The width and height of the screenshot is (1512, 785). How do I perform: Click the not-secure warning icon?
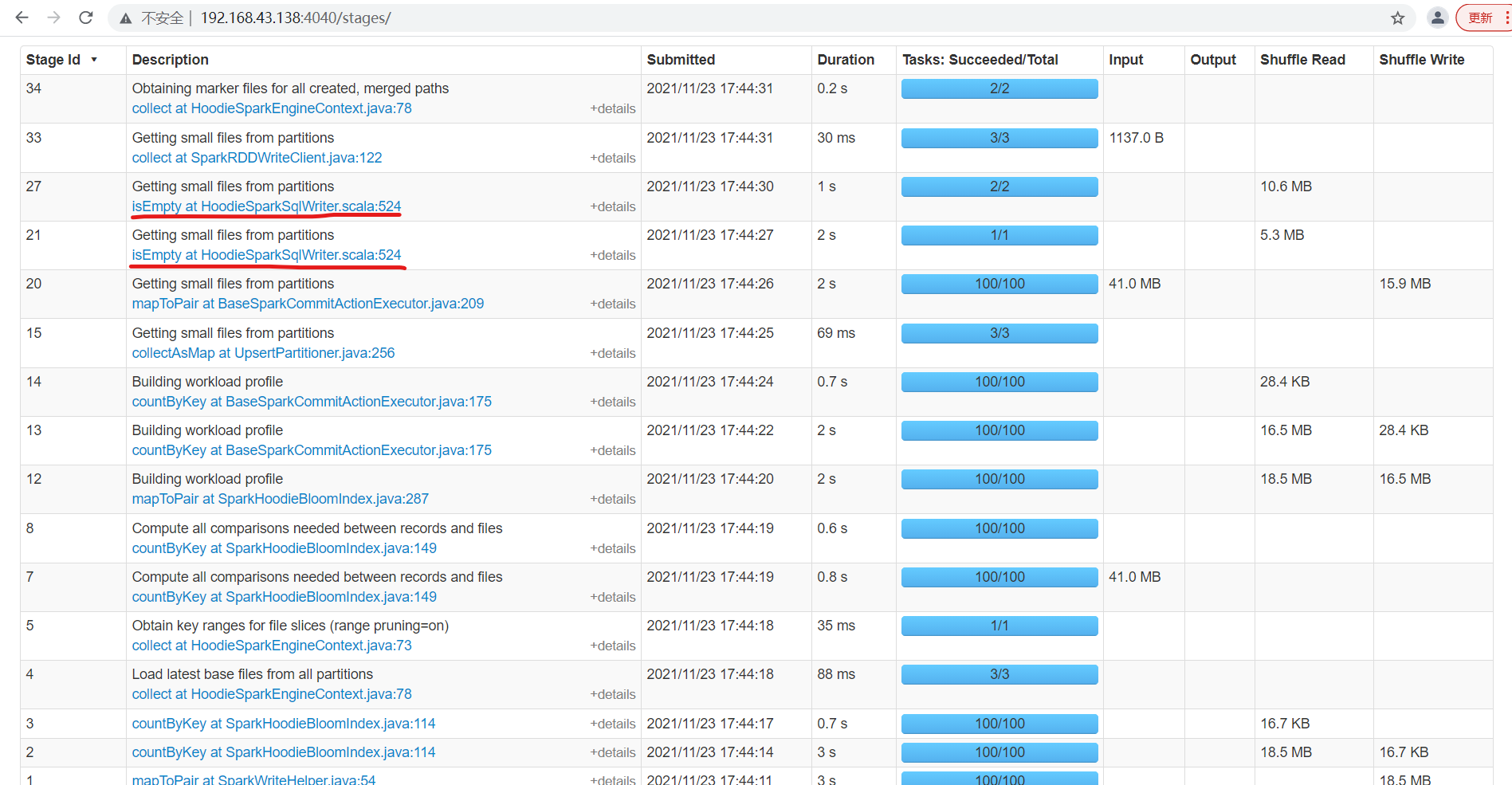pyautogui.click(x=125, y=18)
